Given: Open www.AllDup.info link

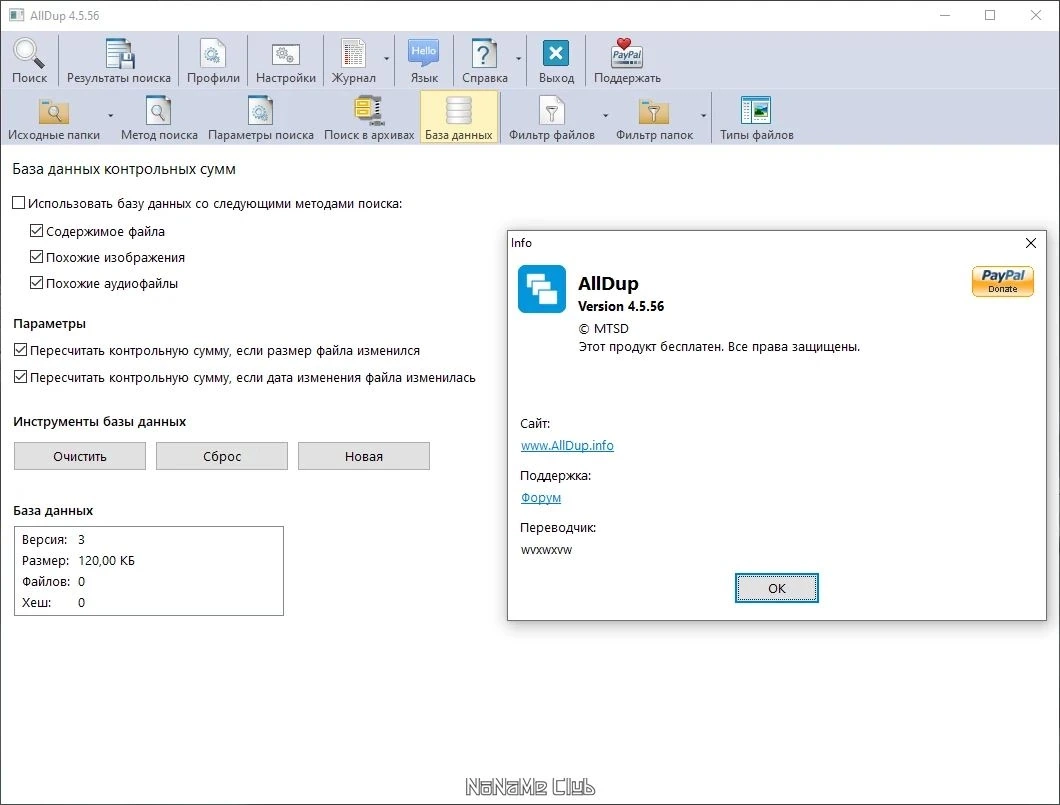Looking at the screenshot, I should click(567, 445).
